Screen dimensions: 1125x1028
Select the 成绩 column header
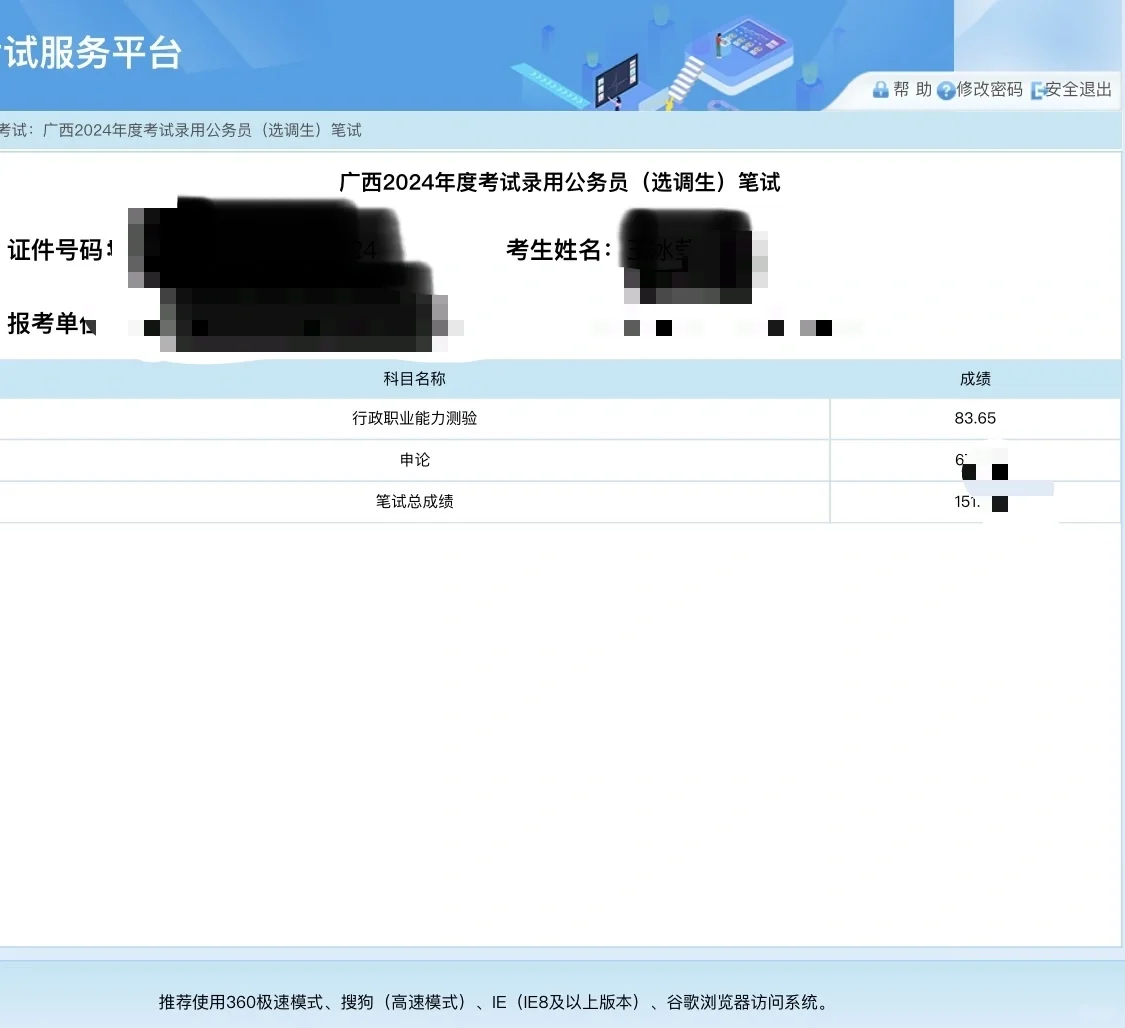pos(975,379)
